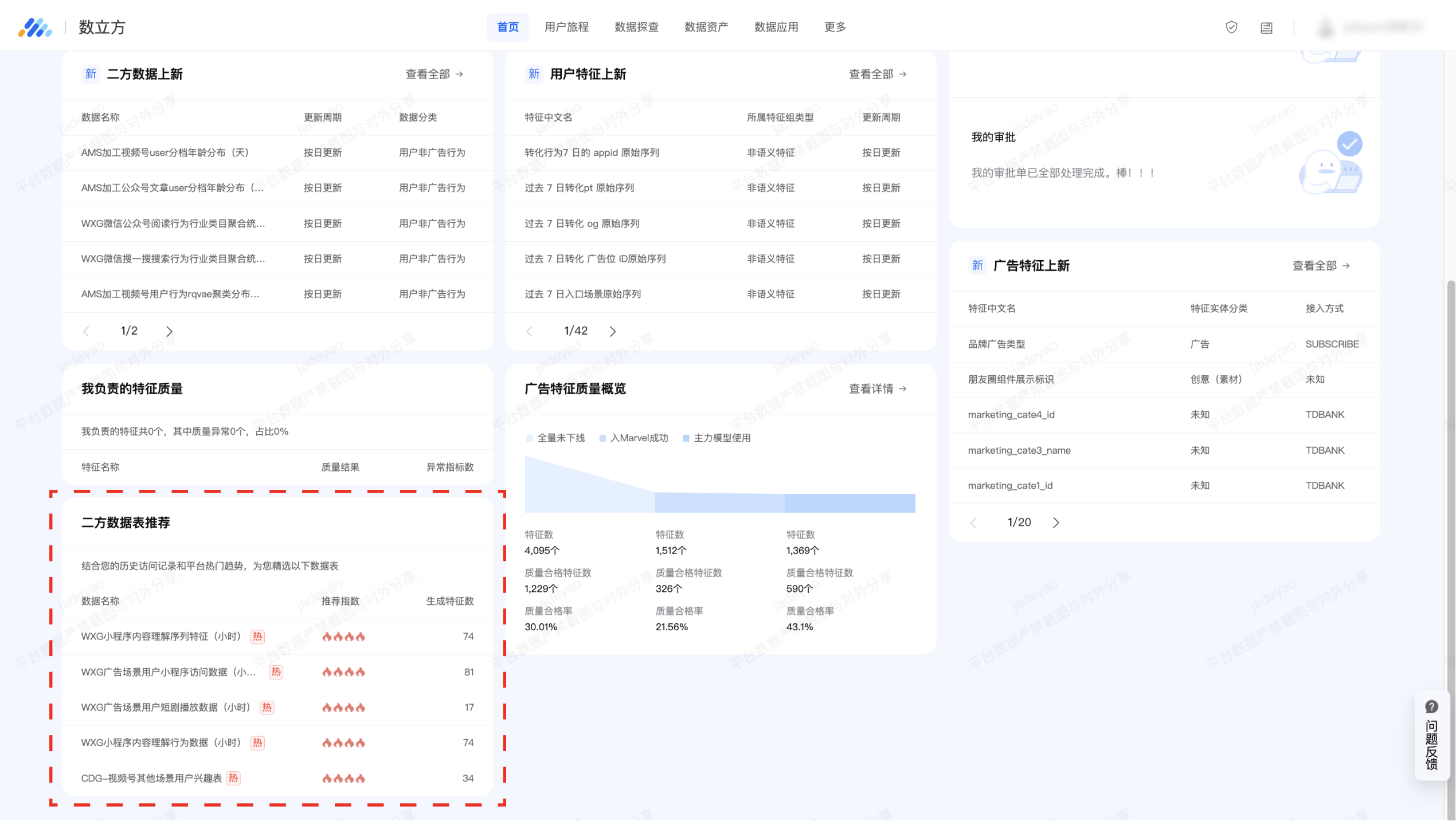Screen dimensions: 1456x825
Task: Open the 问题反馈 help icon
Action: [x=1431, y=706]
